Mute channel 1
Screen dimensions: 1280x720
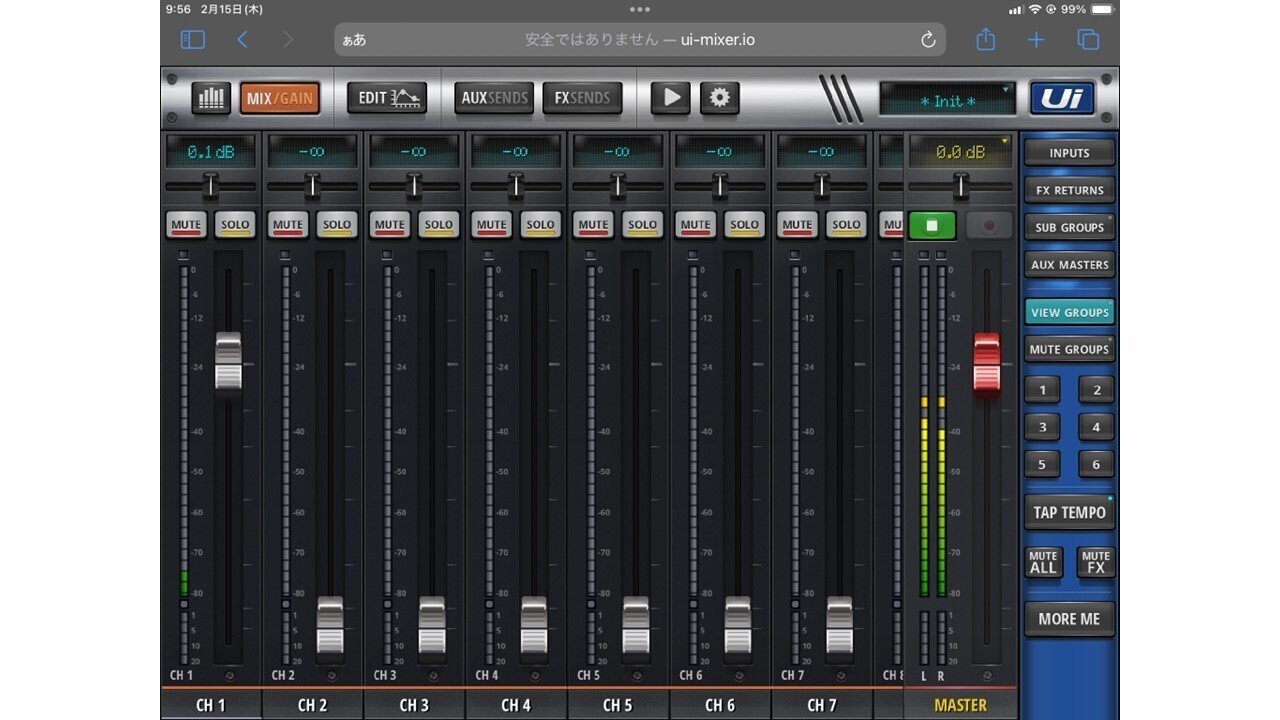click(x=186, y=225)
